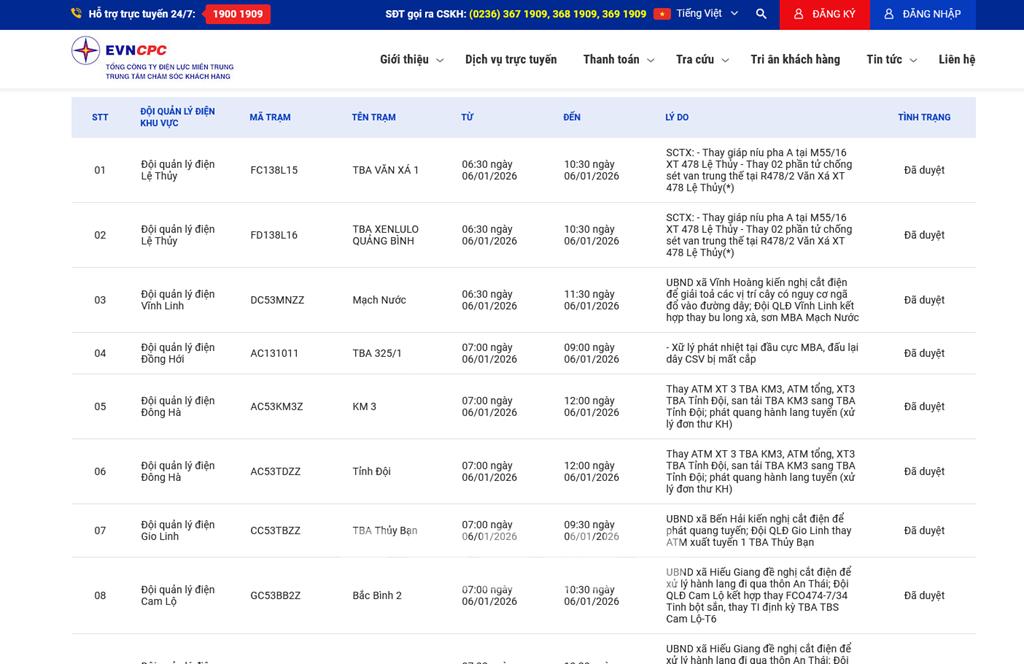Click the search magnifier icon
The image size is (1024, 664).
tap(761, 14)
